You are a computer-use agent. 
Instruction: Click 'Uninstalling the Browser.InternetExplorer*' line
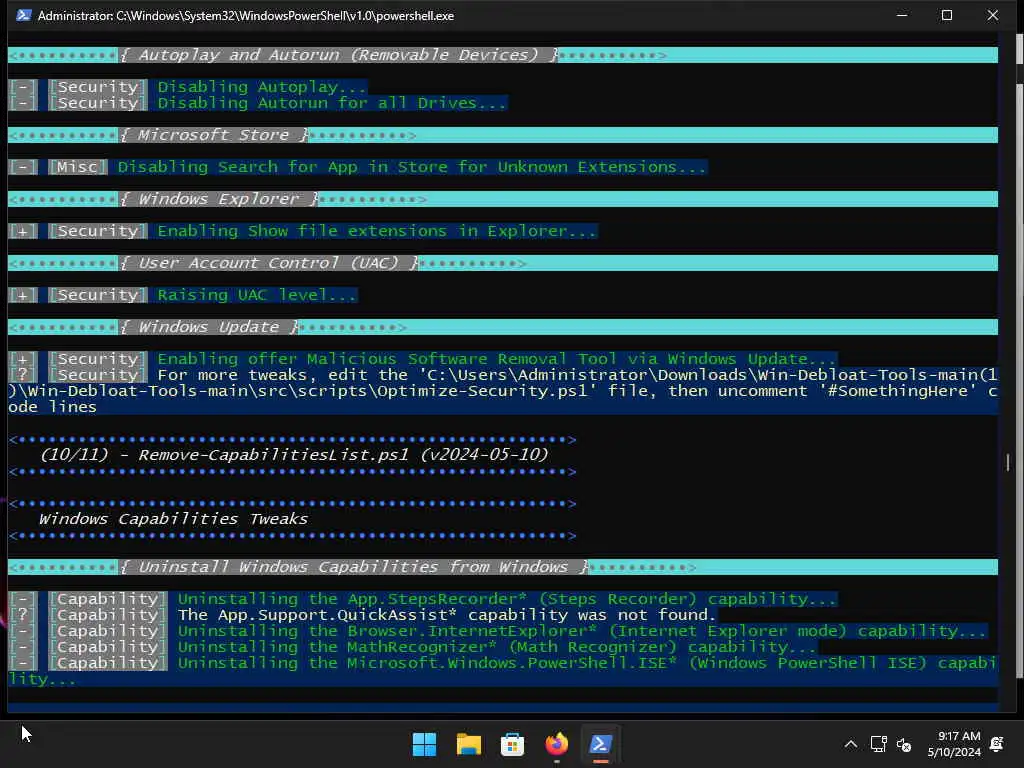(x=582, y=631)
